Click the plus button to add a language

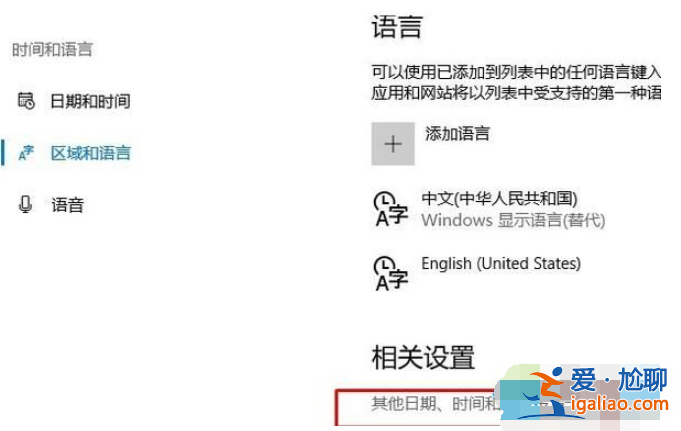(393, 144)
